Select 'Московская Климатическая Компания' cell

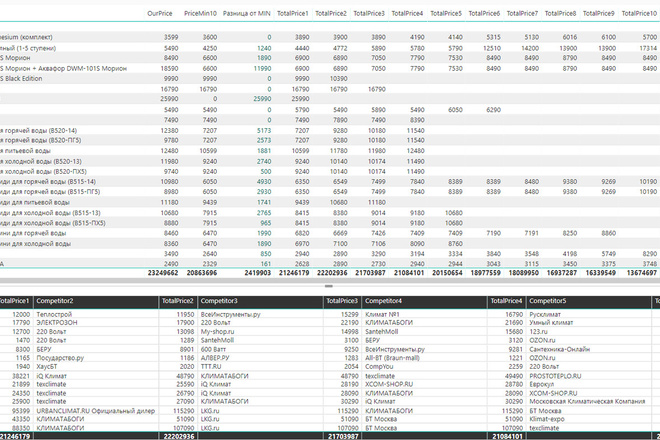click(x=587, y=401)
